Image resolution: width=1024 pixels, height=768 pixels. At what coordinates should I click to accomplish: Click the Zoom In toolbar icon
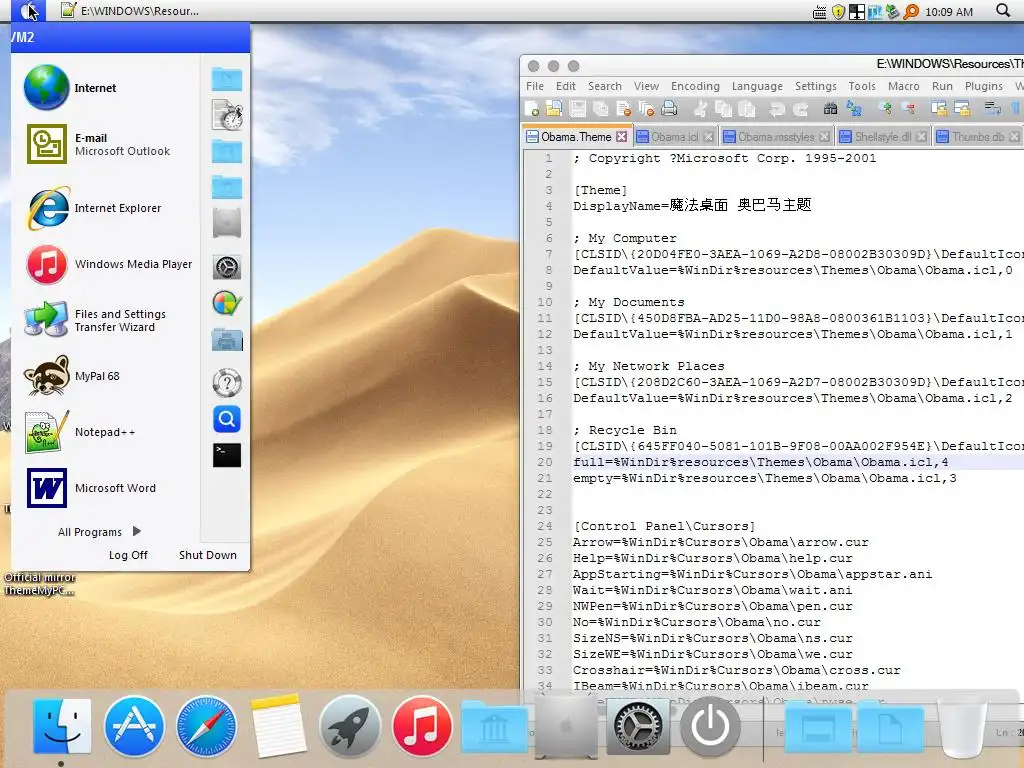coord(885,108)
